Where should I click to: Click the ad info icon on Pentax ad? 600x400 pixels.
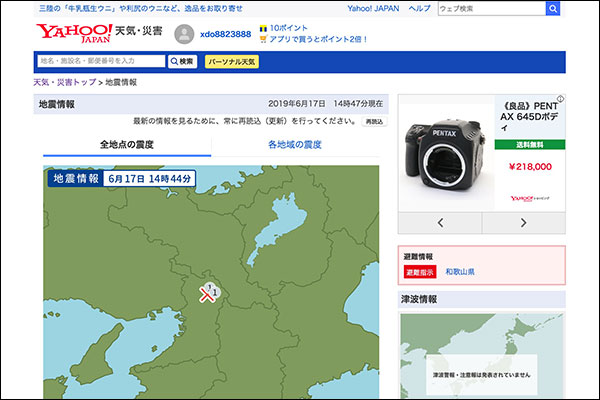[559, 100]
